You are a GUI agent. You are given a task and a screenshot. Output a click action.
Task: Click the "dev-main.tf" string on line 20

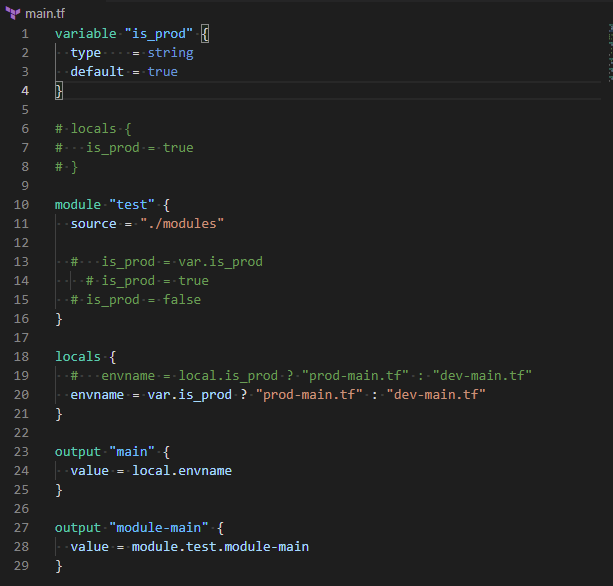(436, 395)
